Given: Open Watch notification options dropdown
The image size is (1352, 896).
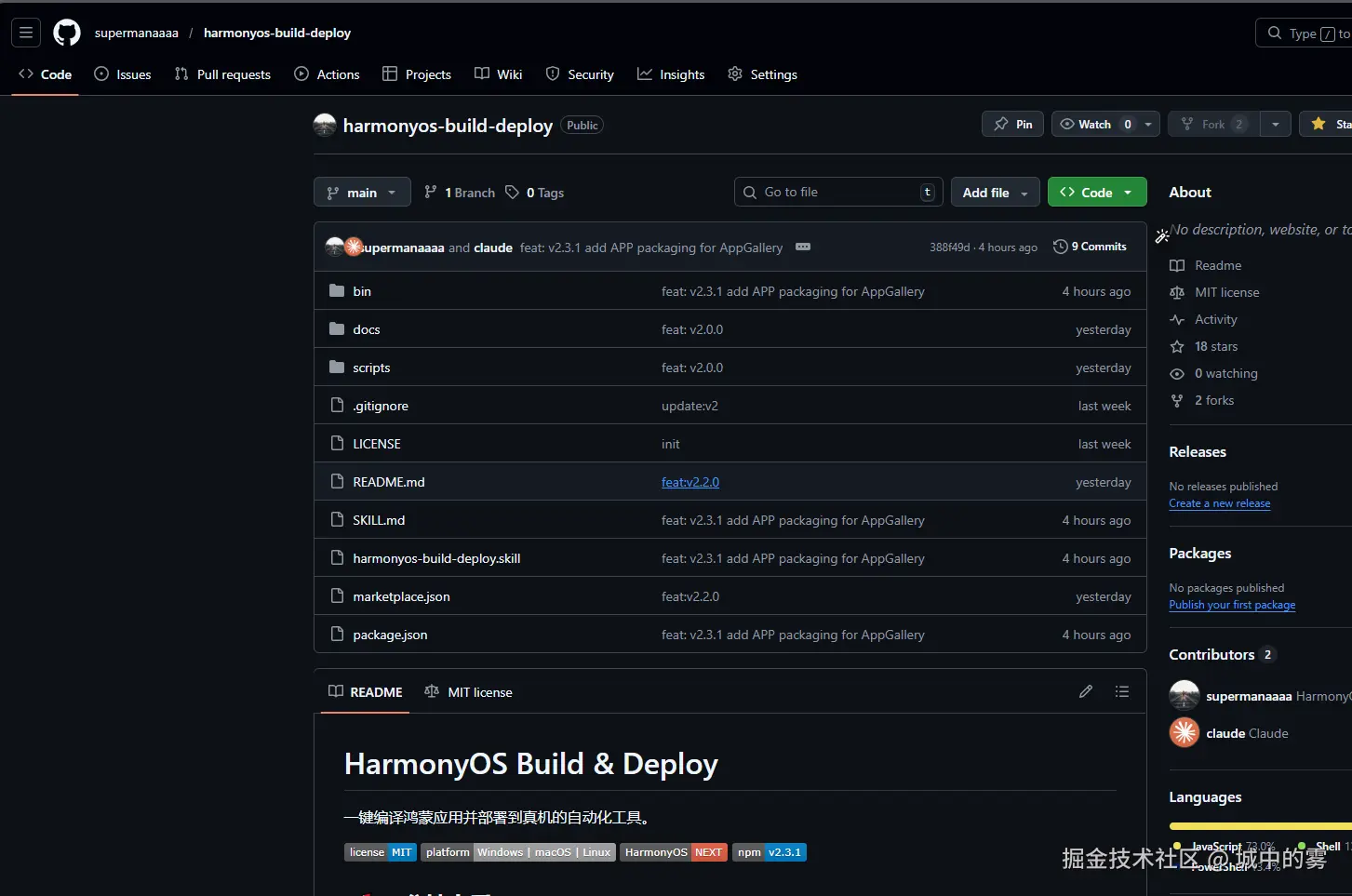Looking at the screenshot, I should click(x=1148, y=124).
